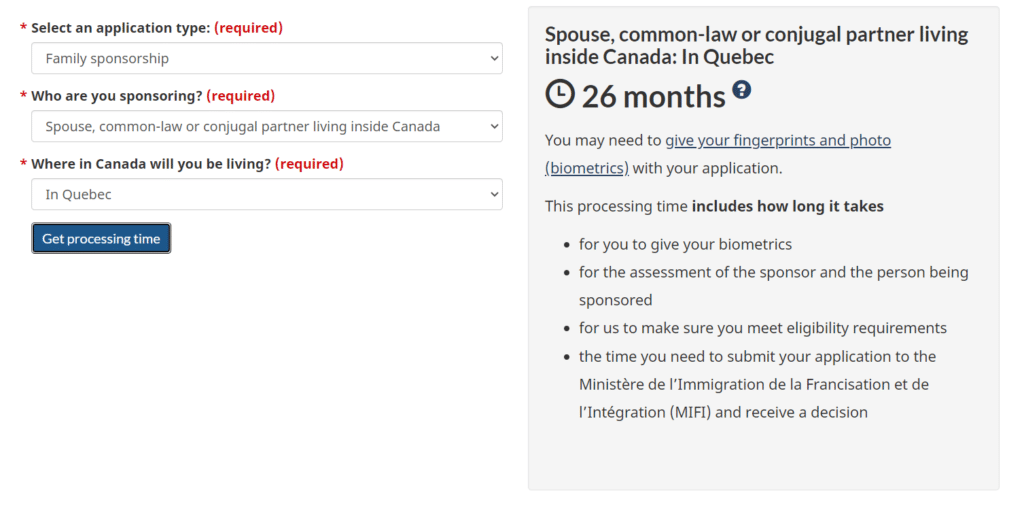Click the Spouse, common-law or conjugal partner heading
This screenshot has width=1024, height=508.
pos(756,45)
